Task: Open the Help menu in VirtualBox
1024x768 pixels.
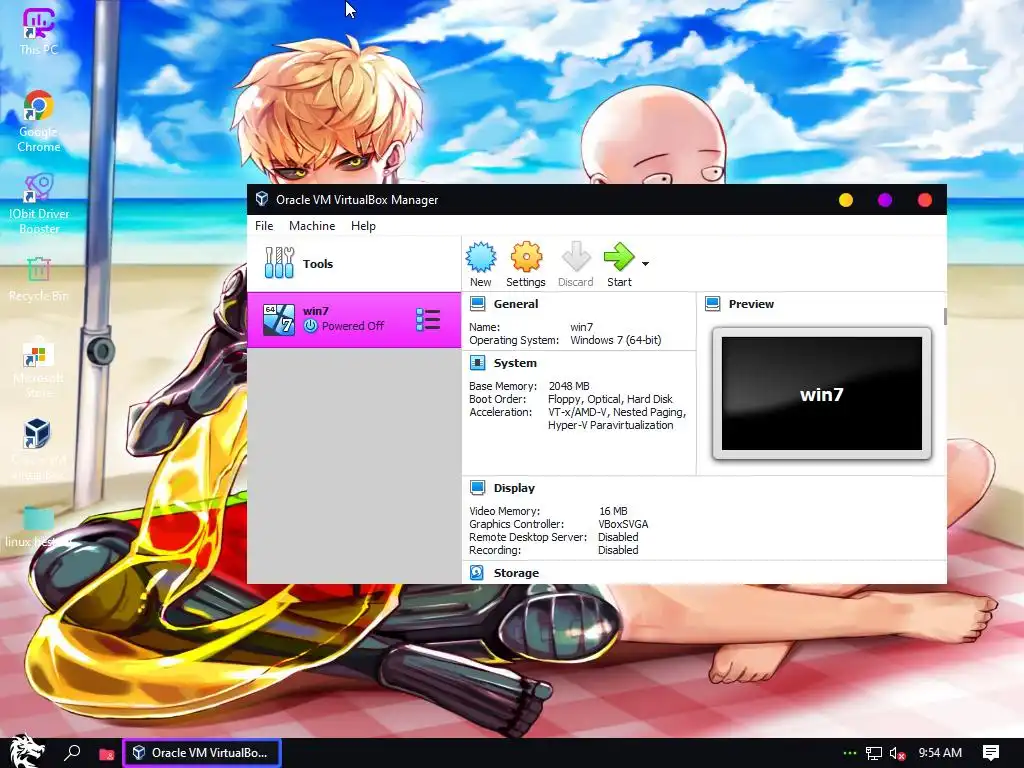Action: 363,225
